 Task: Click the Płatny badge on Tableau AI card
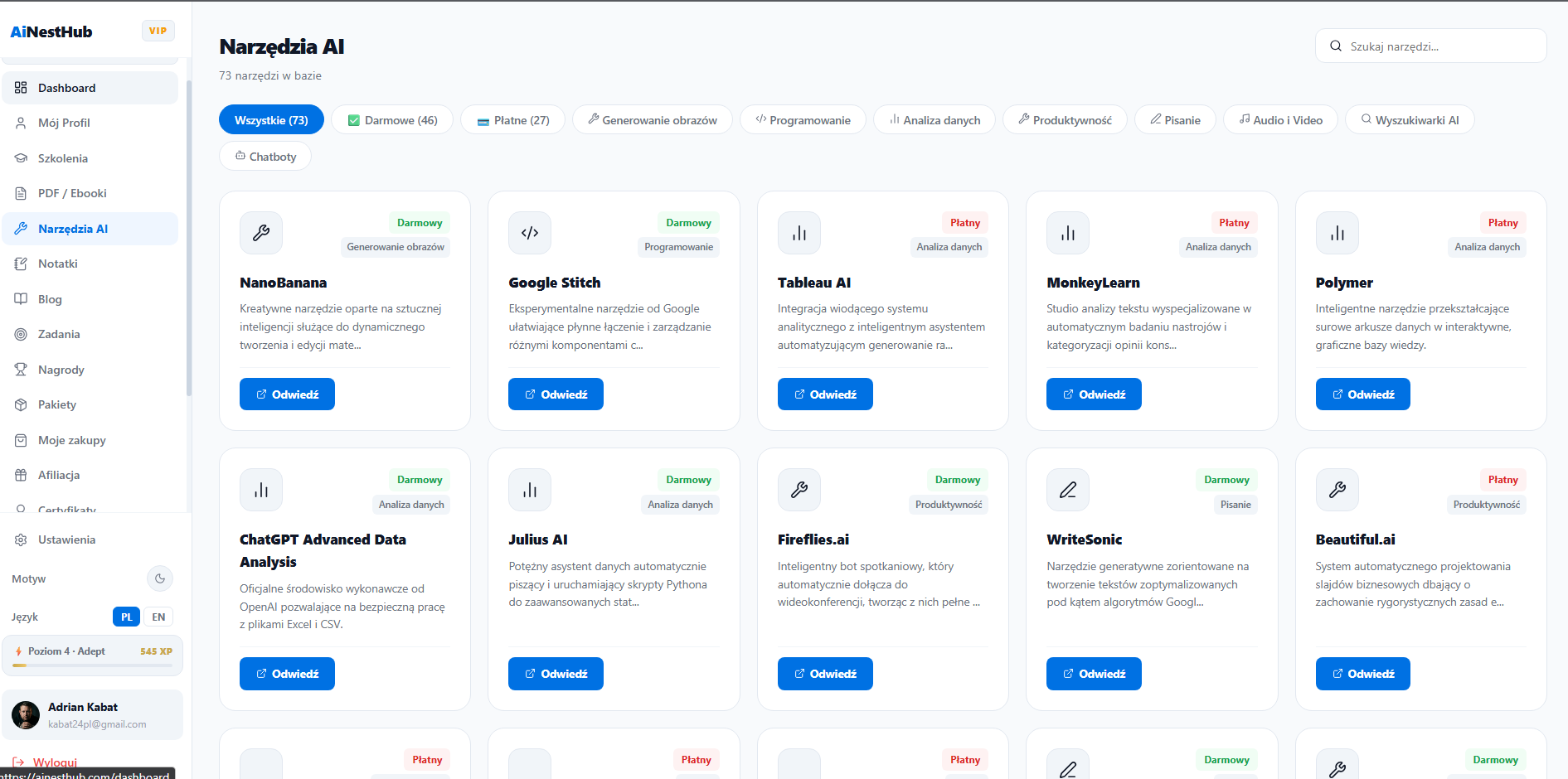click(x=965, y=223)
